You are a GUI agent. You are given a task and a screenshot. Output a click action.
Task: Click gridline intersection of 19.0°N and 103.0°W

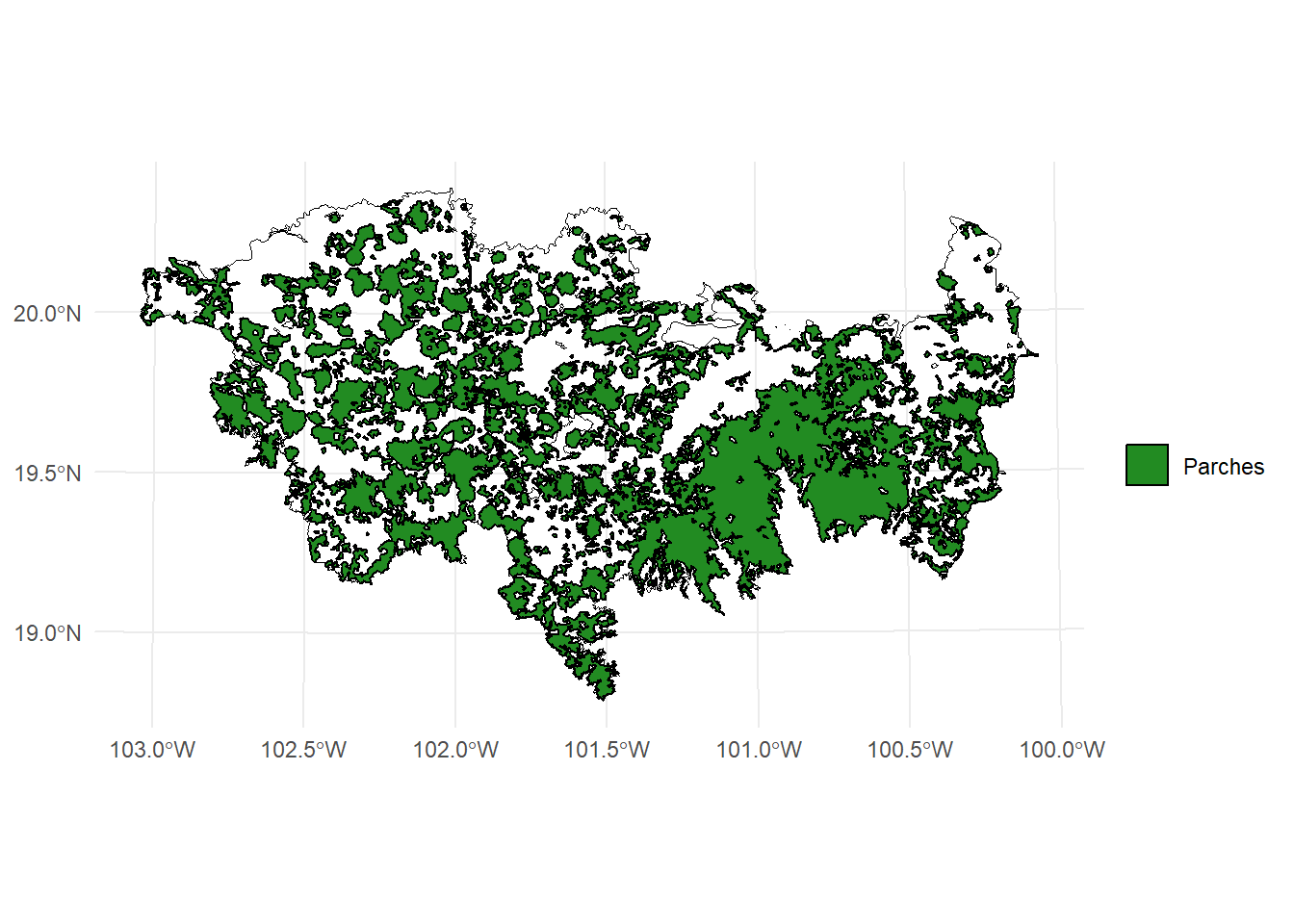click(x=152, y=632)
